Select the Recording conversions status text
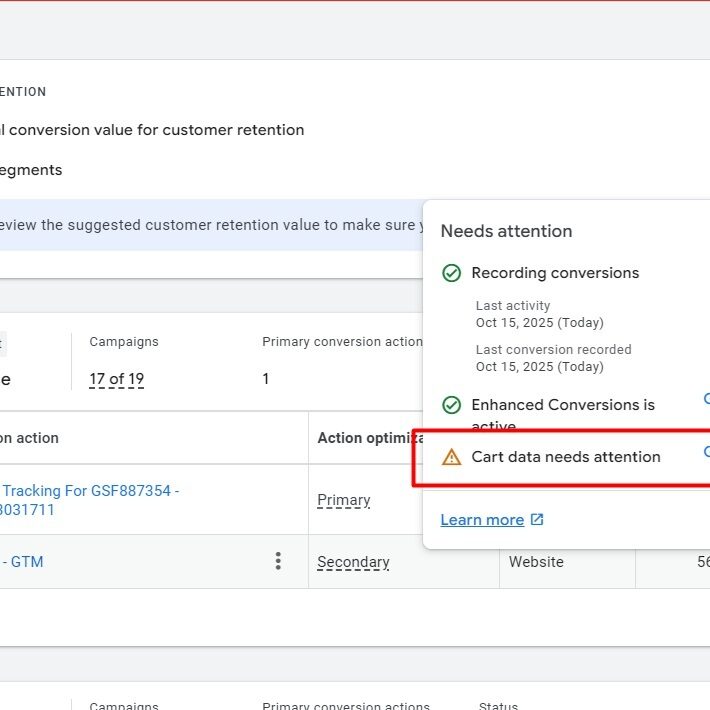The width and height of the screenshot is (710, 710). (555, 273)
